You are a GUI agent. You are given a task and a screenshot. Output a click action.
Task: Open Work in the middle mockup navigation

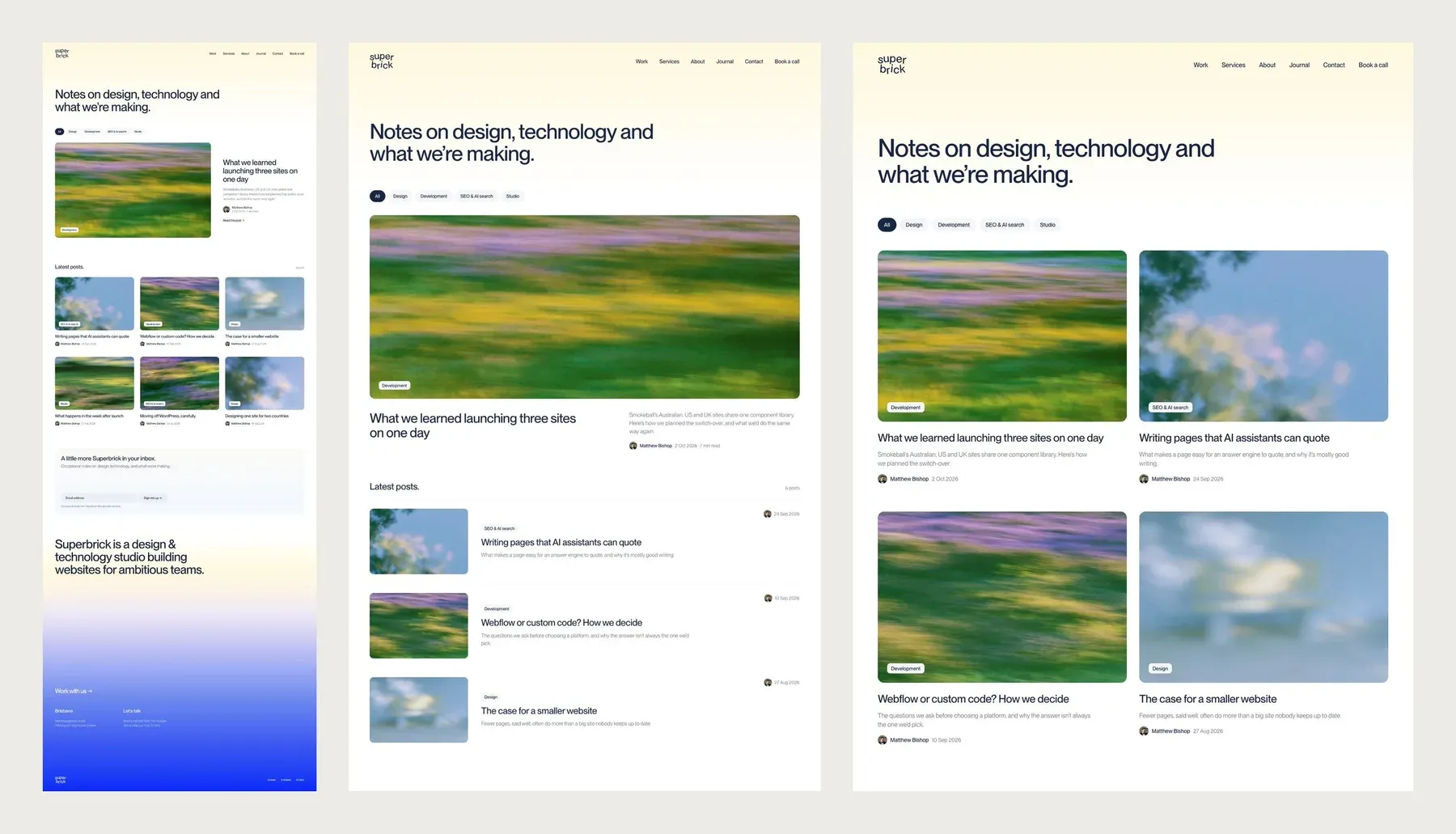pyautogui.click(x=641, y=61)
